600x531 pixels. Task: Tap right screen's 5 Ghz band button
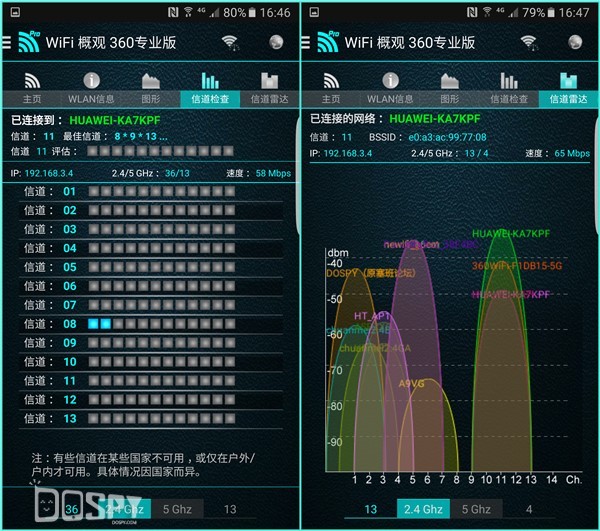point(476,509)
